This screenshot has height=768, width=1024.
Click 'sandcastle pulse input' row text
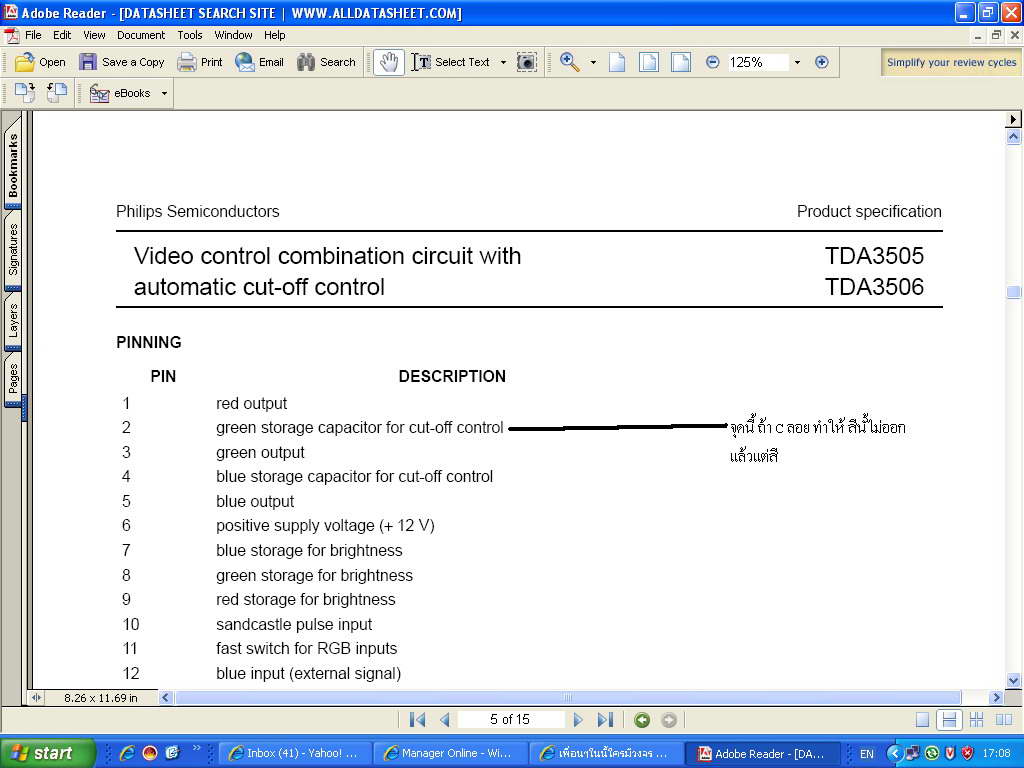tap(294, 624)
